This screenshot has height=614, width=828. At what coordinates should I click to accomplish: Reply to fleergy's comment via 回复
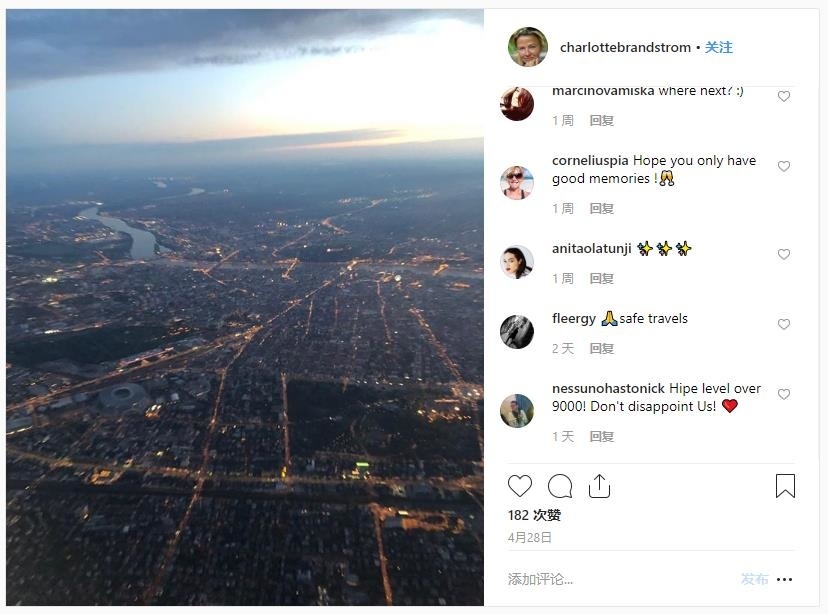601,348
